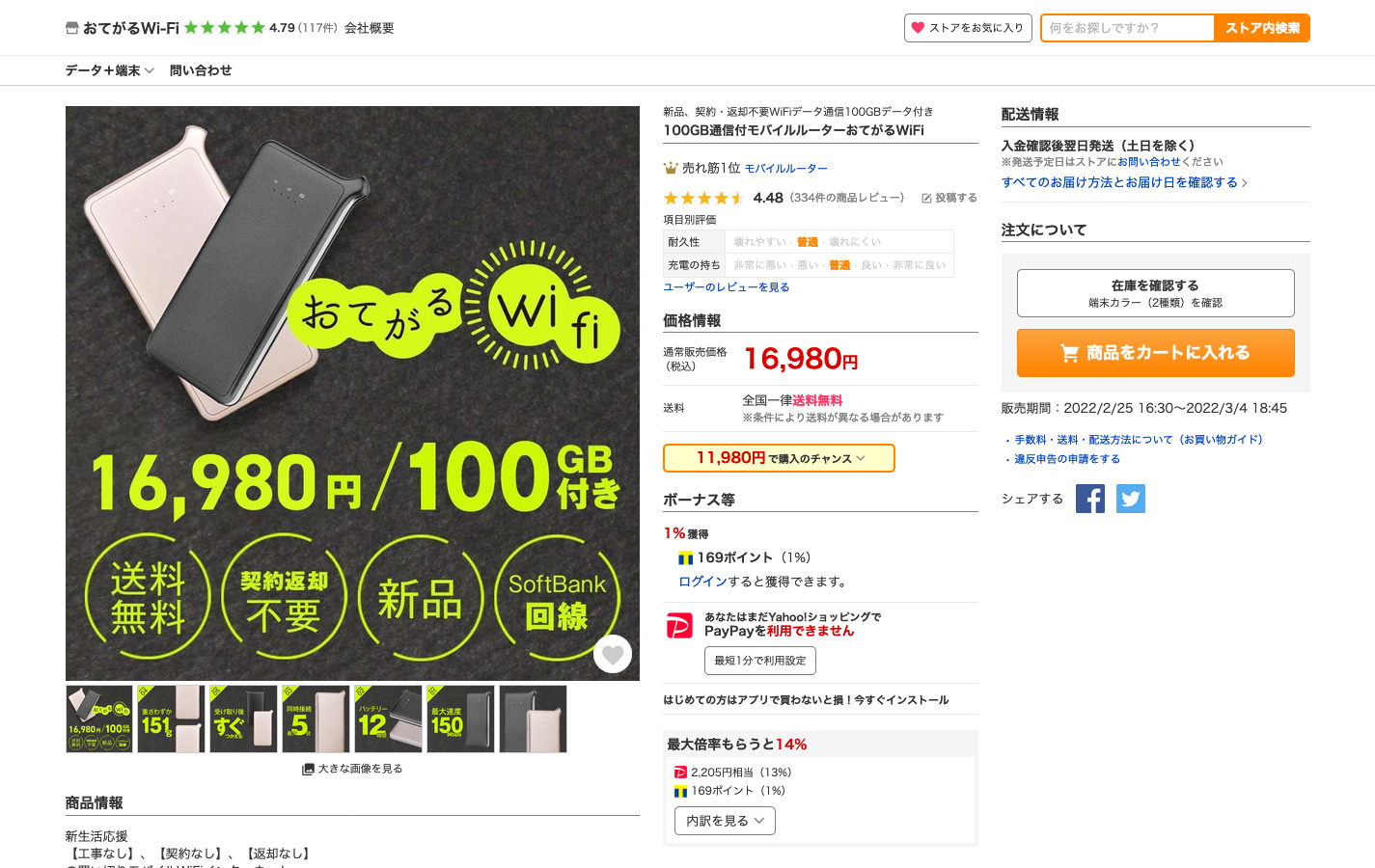Expand the 内訳を見る breakdown

(725, 821)
